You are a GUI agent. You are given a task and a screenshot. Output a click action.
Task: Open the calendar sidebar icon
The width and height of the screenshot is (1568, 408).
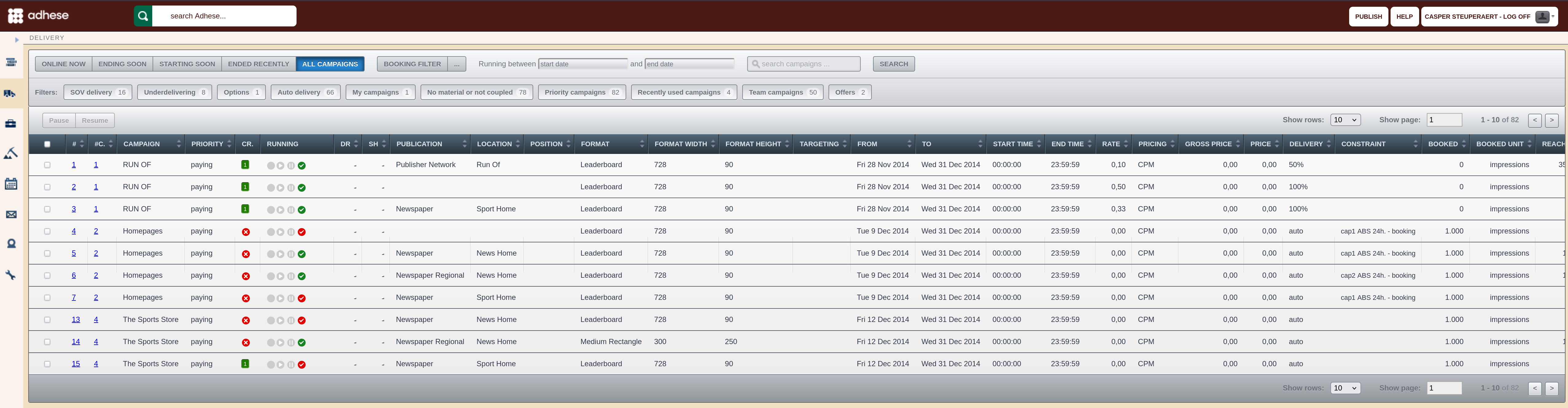tap(11, 184)
